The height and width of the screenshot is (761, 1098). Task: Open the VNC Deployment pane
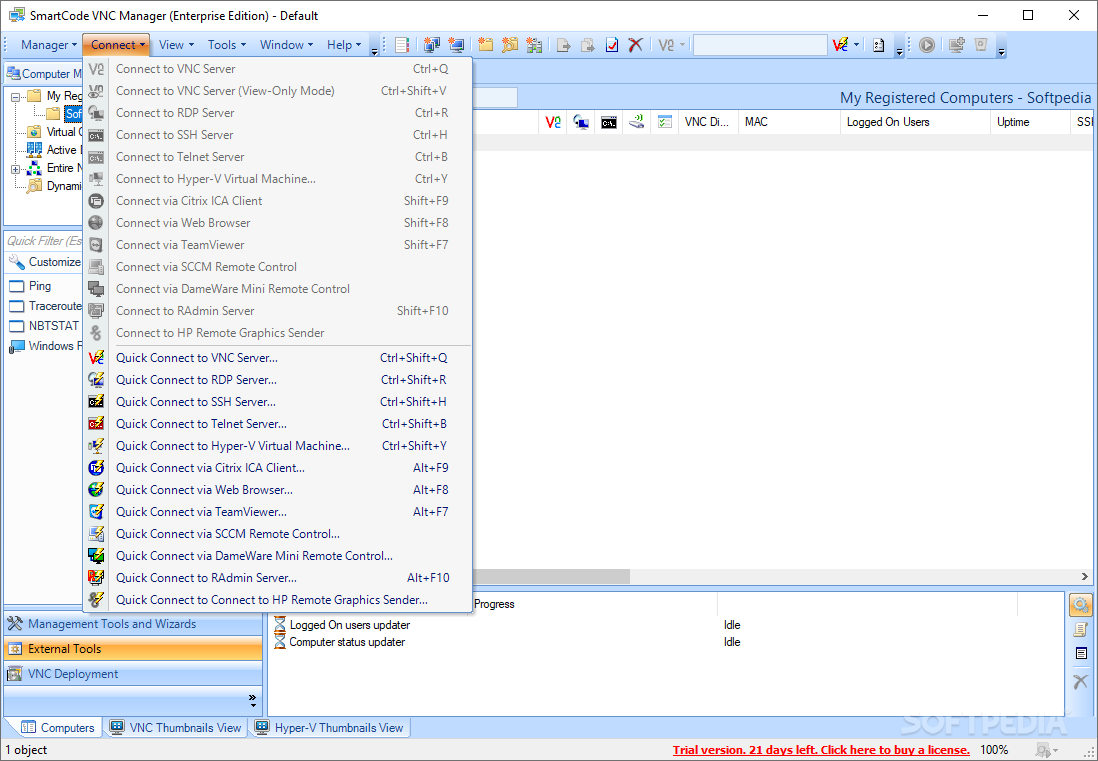(x=133, y=674)
